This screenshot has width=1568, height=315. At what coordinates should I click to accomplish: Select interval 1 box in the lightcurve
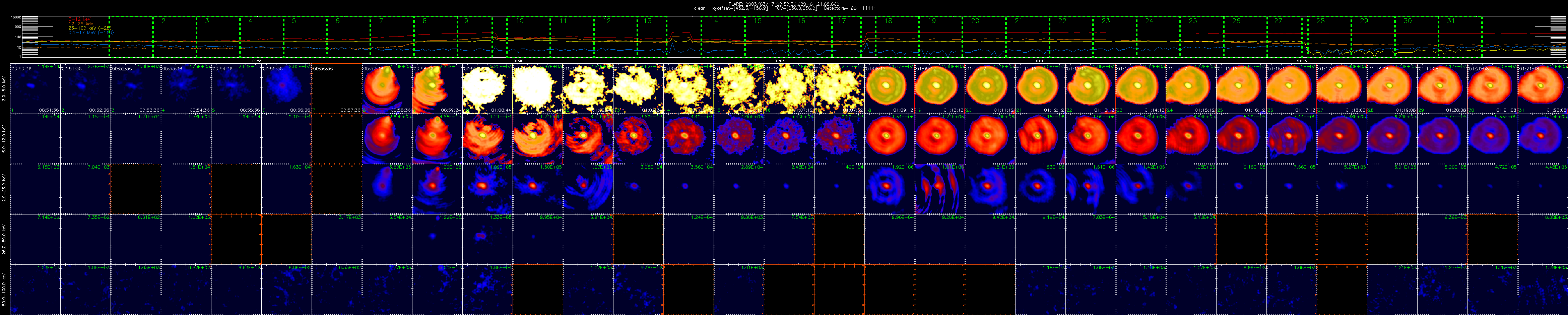(131, 37)
